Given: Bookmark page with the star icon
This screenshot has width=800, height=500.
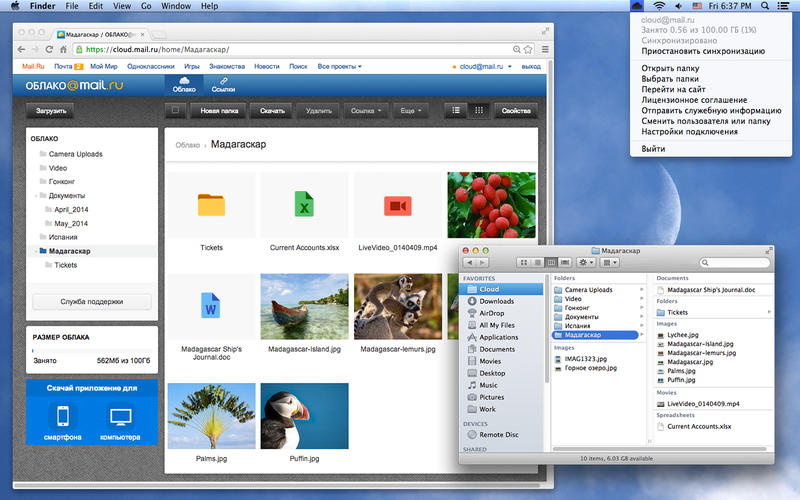Looking at the screenshot, I should pos(543,49).
